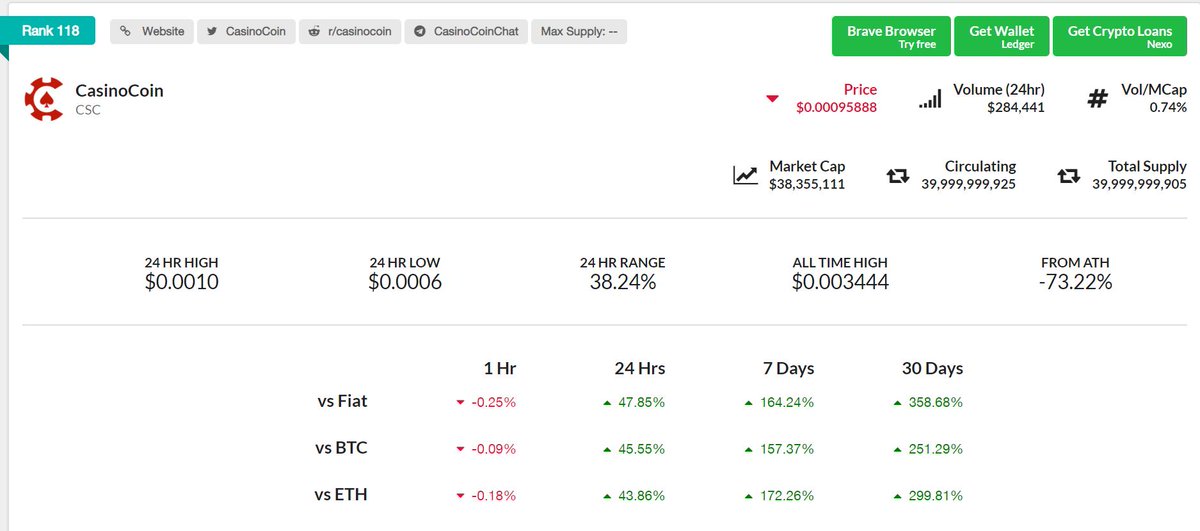Click the all time high value $0.003444
Viewport: 1200px width, 531px height.
[x=840, y=282]
